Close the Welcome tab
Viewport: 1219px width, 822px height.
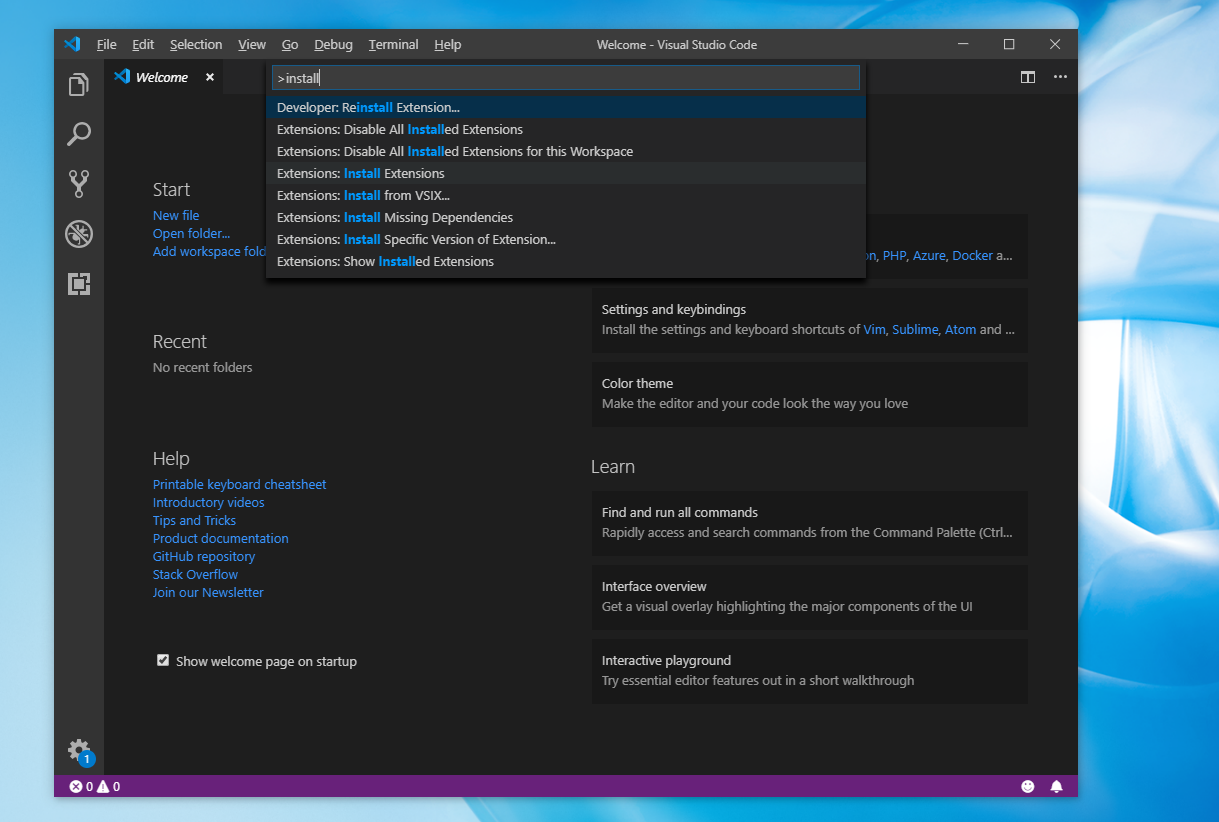coord(210,77)
